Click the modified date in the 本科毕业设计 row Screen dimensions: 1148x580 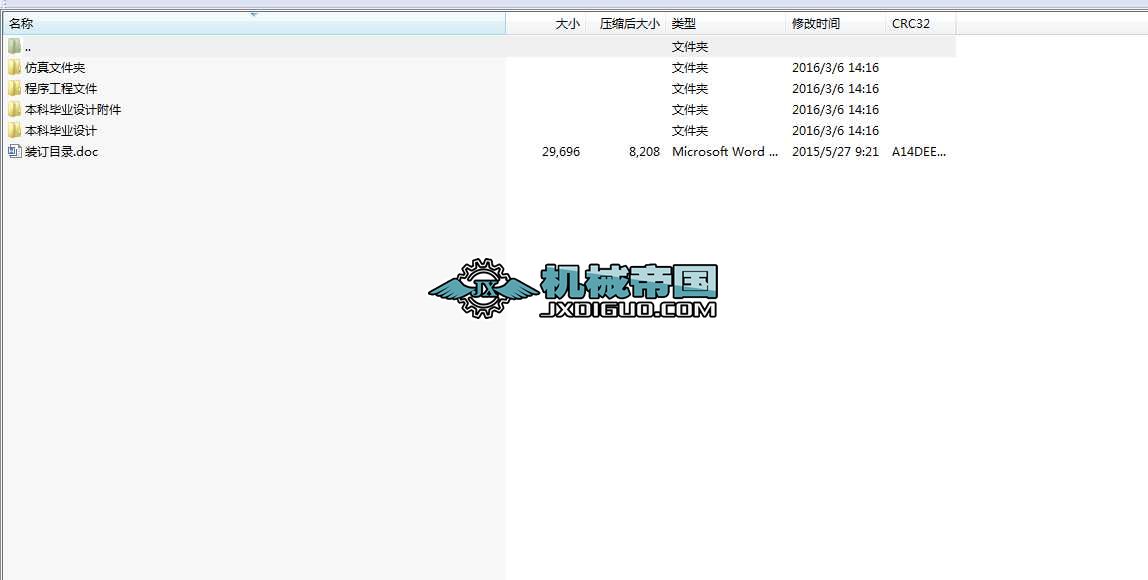pos(835,130)
